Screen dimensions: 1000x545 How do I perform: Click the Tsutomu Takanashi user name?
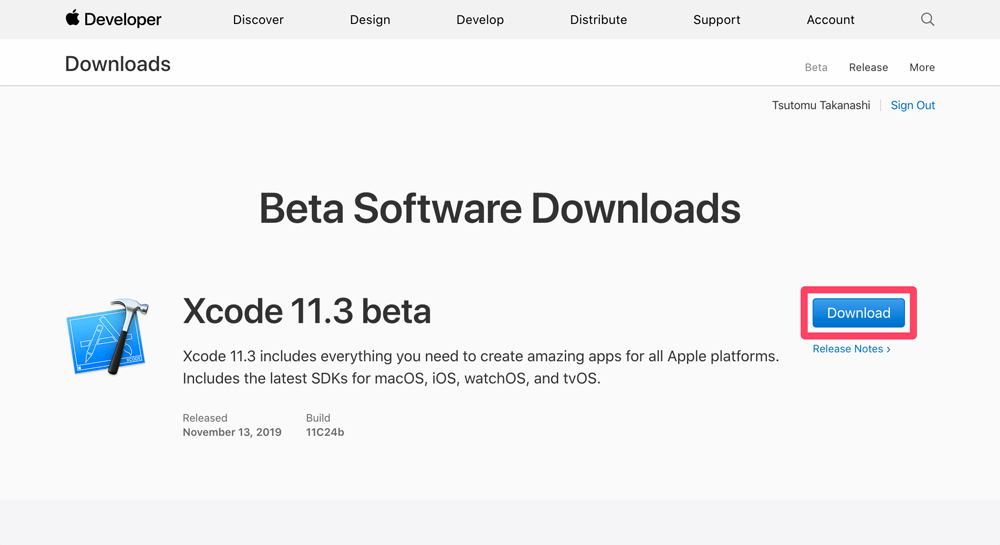[x=821, y=105]
